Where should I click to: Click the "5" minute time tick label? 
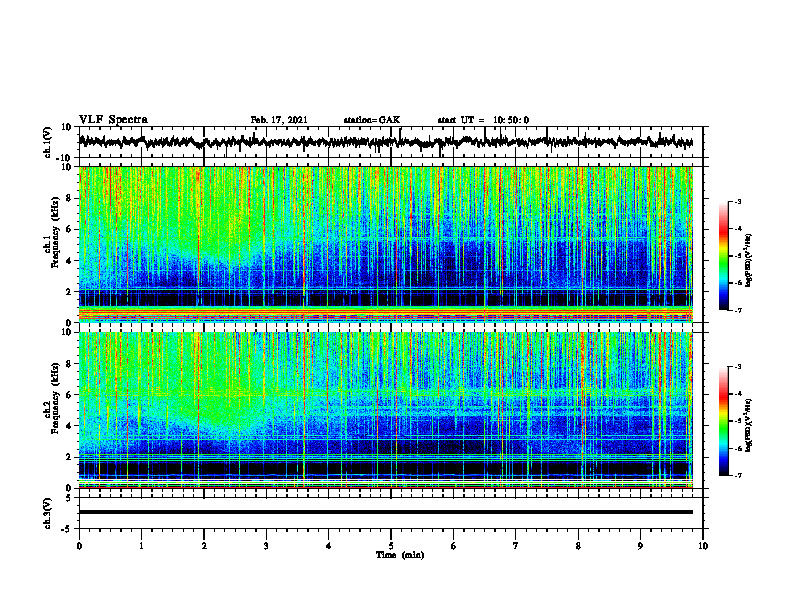(391, 546)
